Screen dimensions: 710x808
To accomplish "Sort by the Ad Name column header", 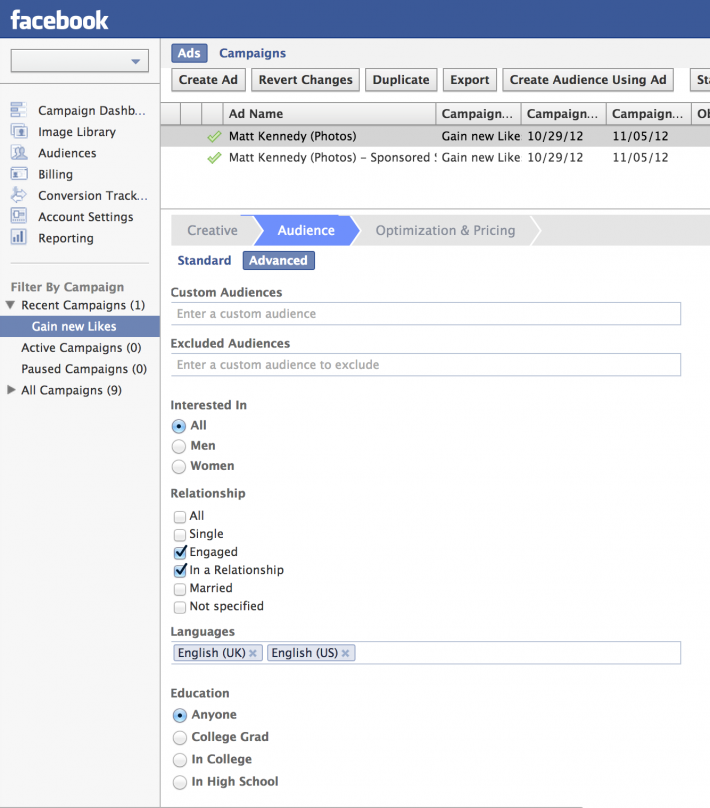I will pos(329,113).
